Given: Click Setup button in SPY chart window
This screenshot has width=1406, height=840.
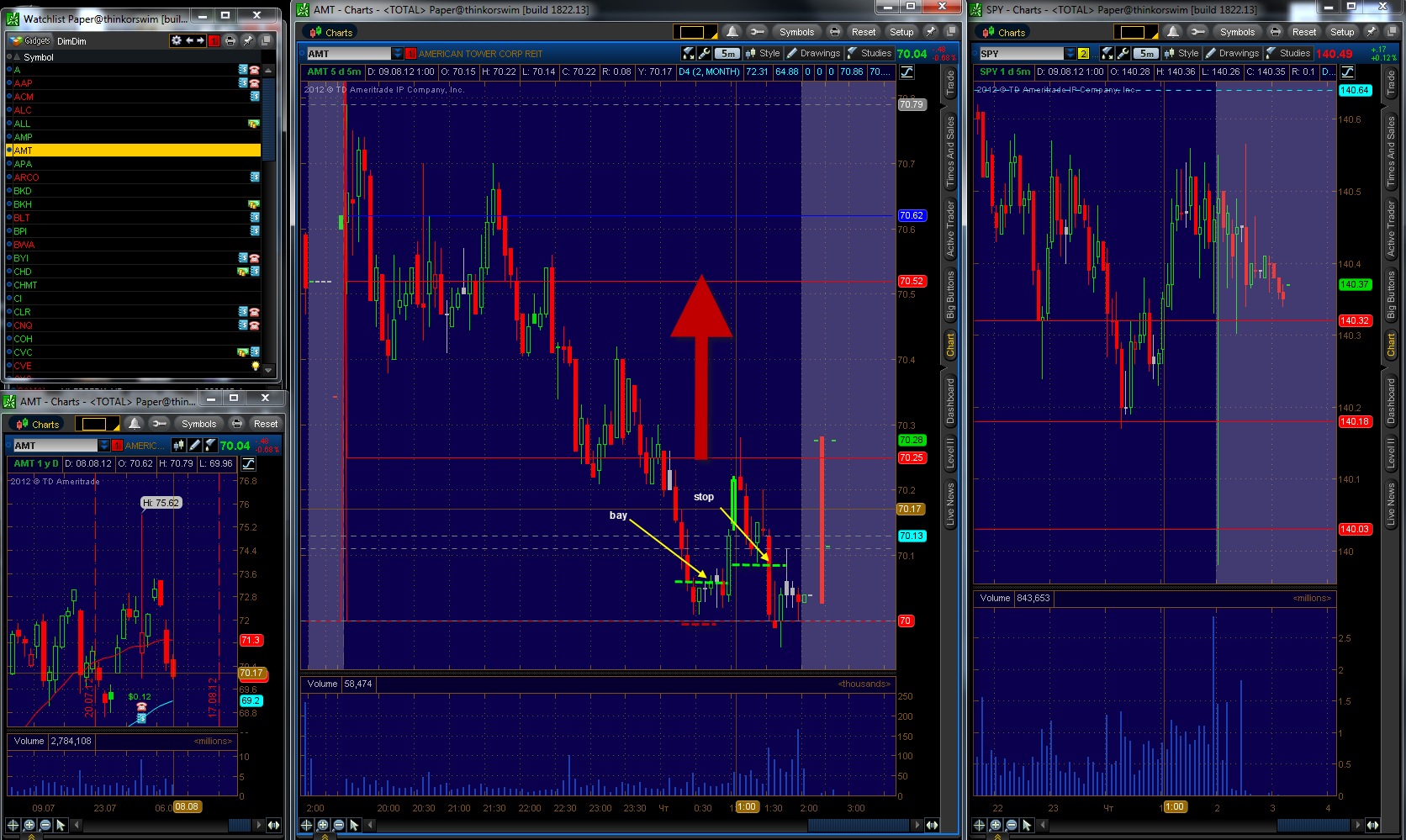Looking at the screenshot, I should (x=1342, y=32).
